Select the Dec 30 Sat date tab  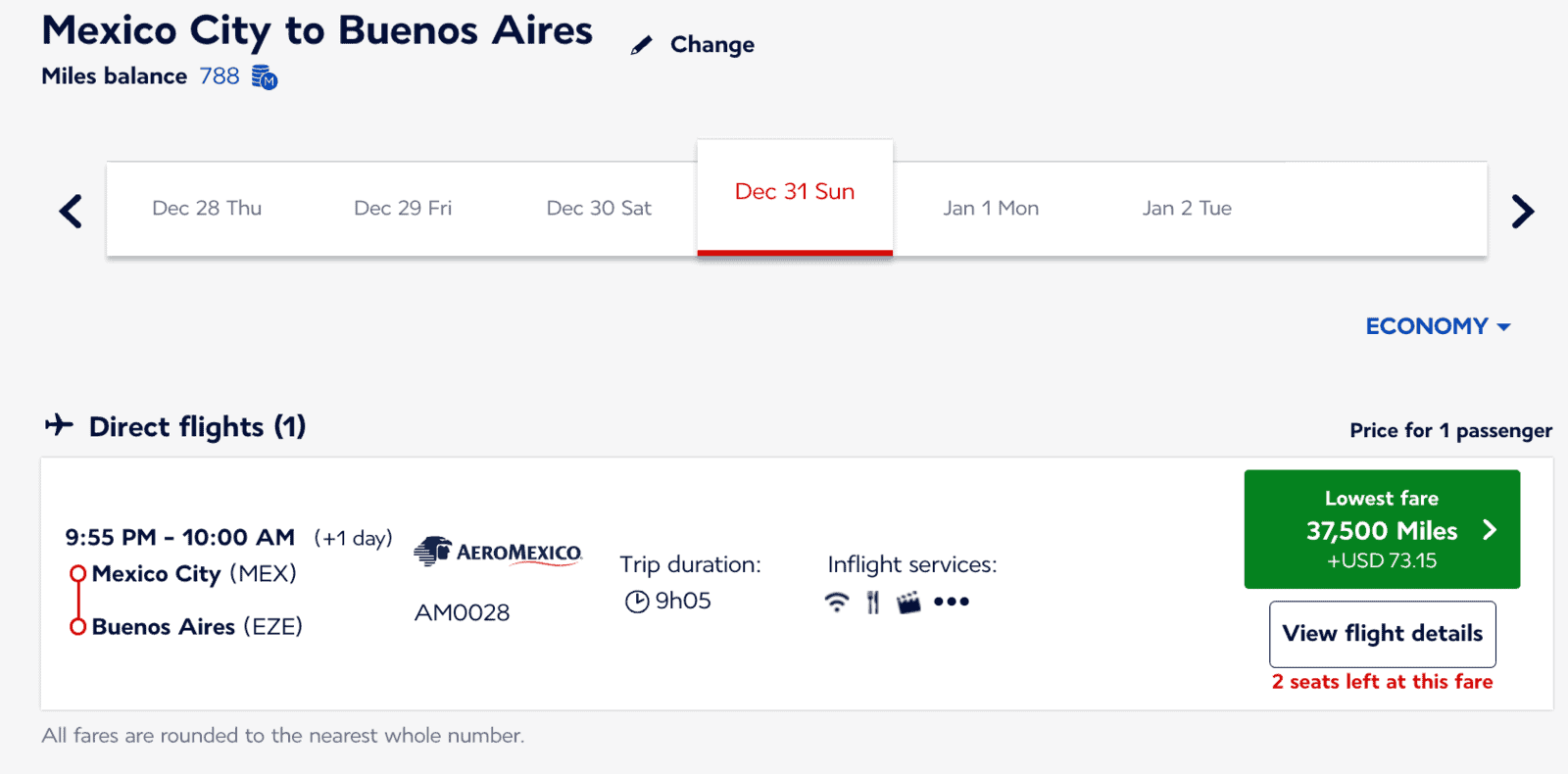pos(599,208)
